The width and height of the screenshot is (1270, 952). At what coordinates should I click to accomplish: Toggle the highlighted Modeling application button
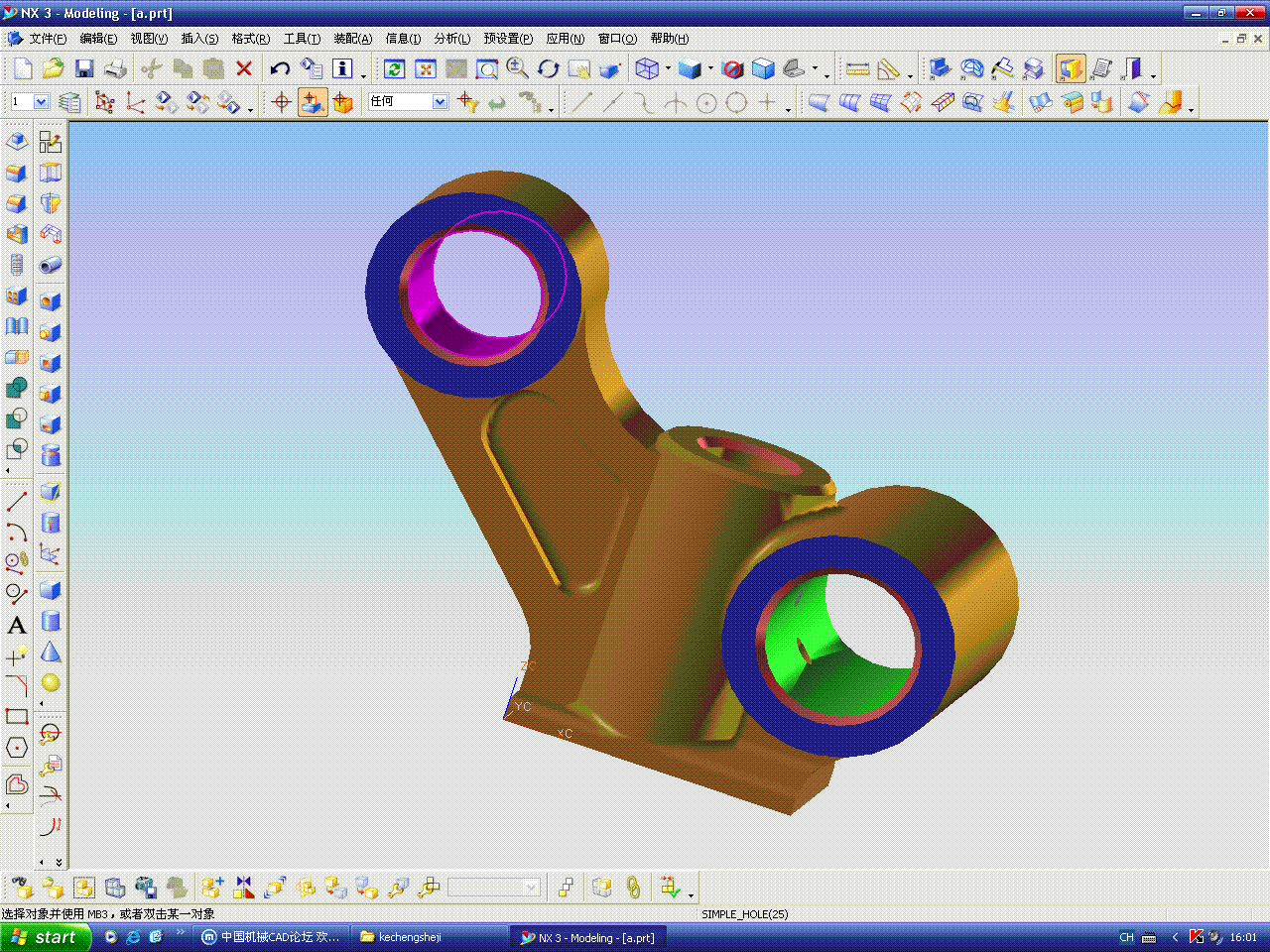pos(1070,68)
